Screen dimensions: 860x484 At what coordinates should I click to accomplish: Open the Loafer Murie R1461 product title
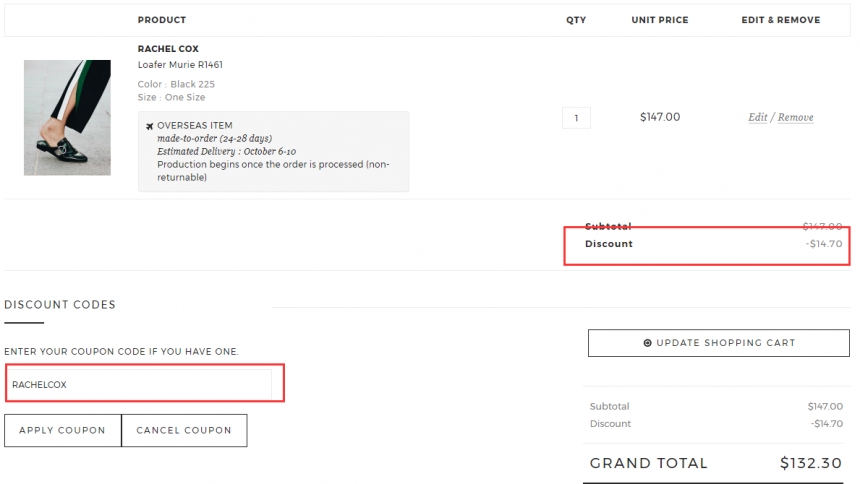click(180, 65)
